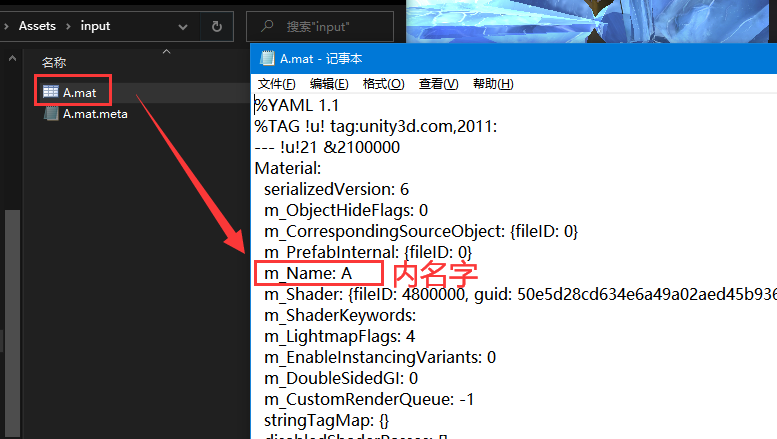Open the 文件(F) menu

(x=276, y=83)
